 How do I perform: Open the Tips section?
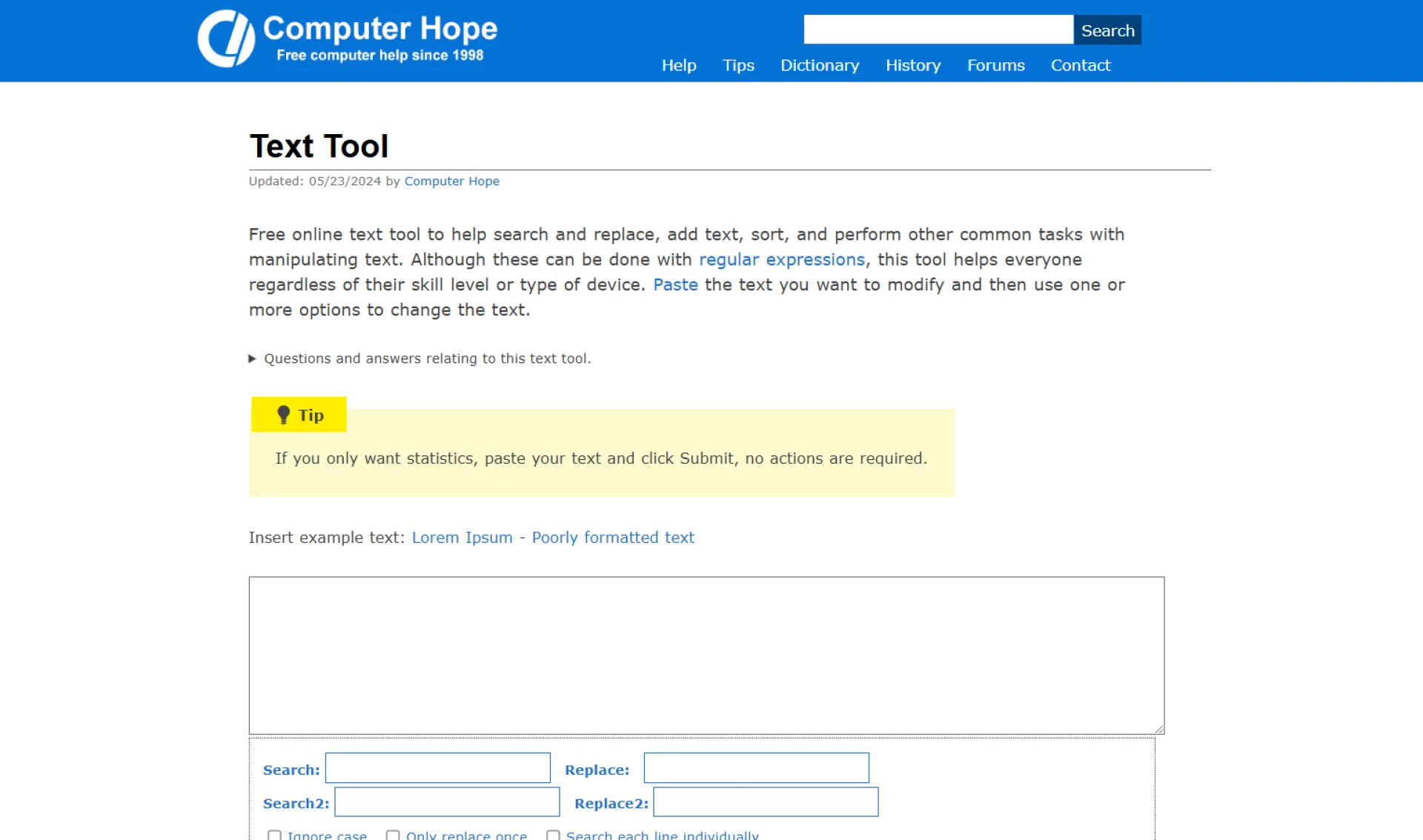[737, 65]
